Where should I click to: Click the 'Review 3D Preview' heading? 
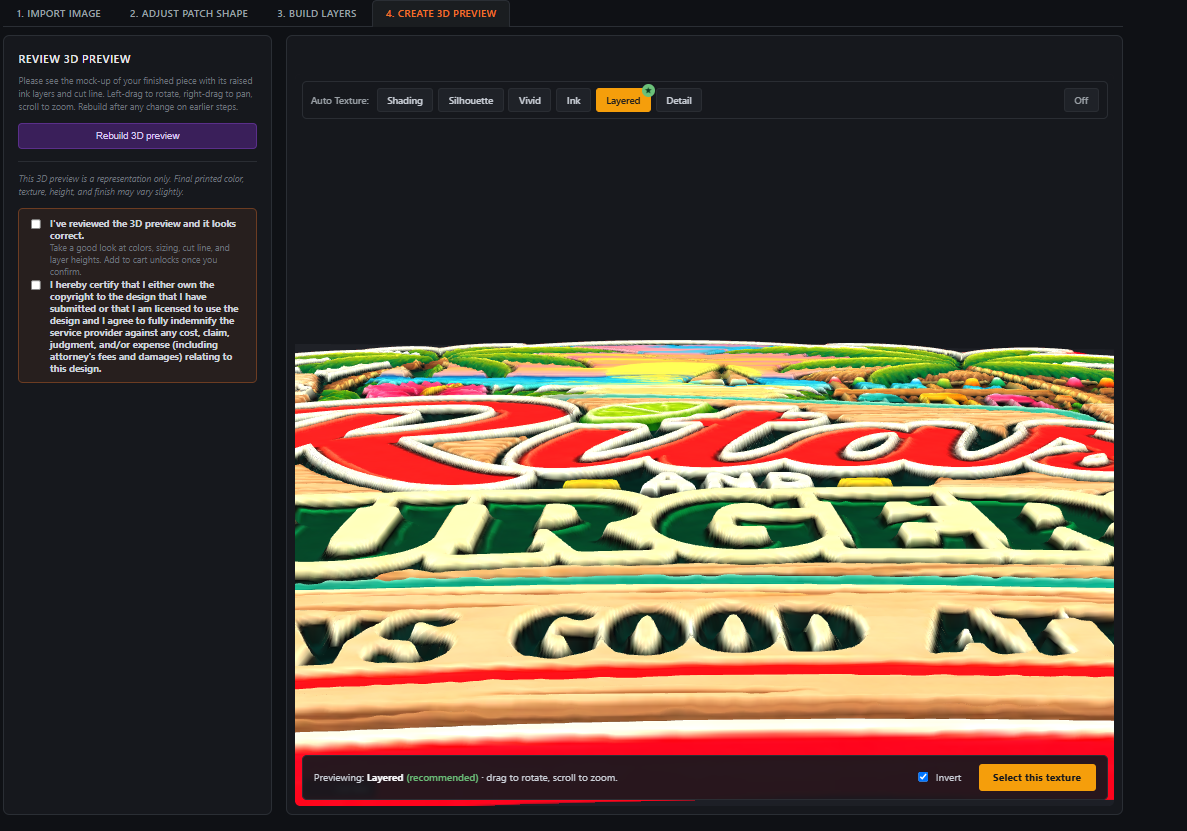(x=74, y=59)
